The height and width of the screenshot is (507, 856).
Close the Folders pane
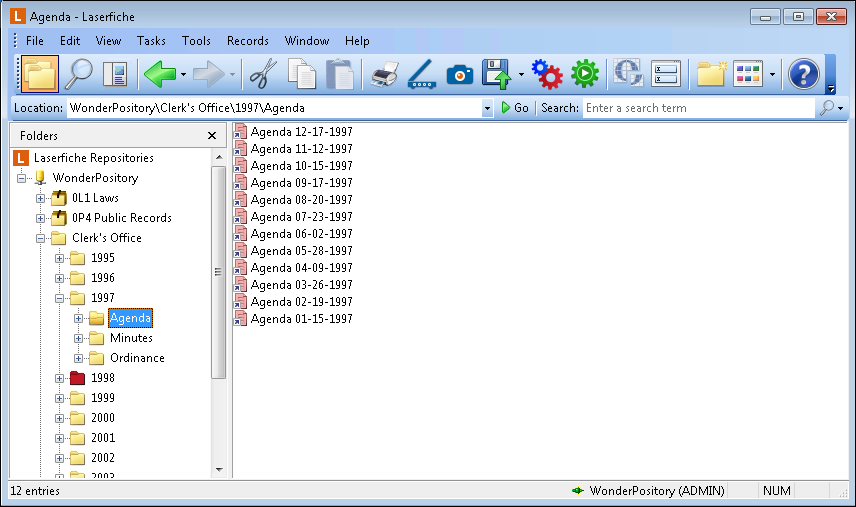(212, 135)
